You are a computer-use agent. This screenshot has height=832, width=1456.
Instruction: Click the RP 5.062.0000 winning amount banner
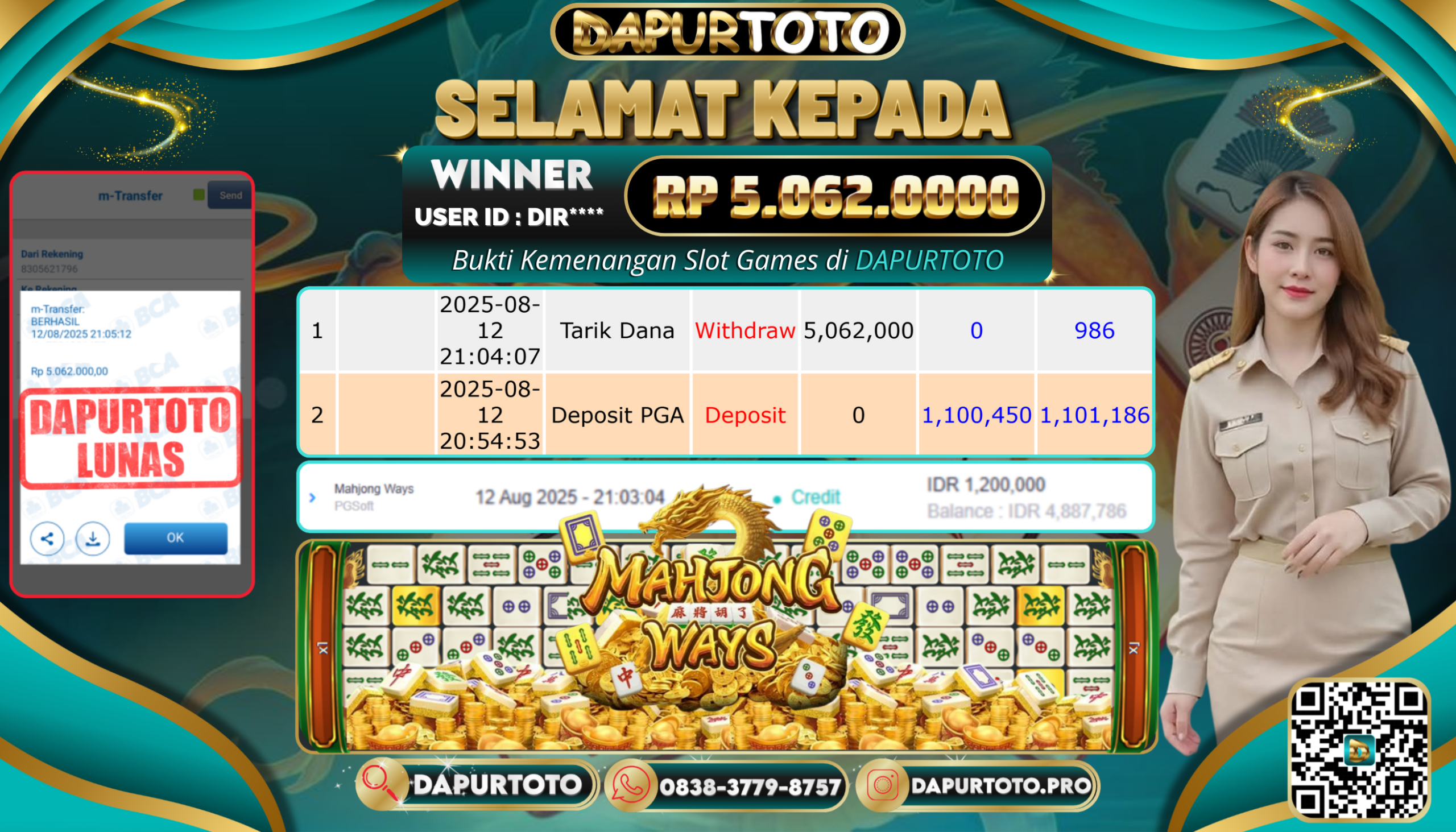pos(835,196)
